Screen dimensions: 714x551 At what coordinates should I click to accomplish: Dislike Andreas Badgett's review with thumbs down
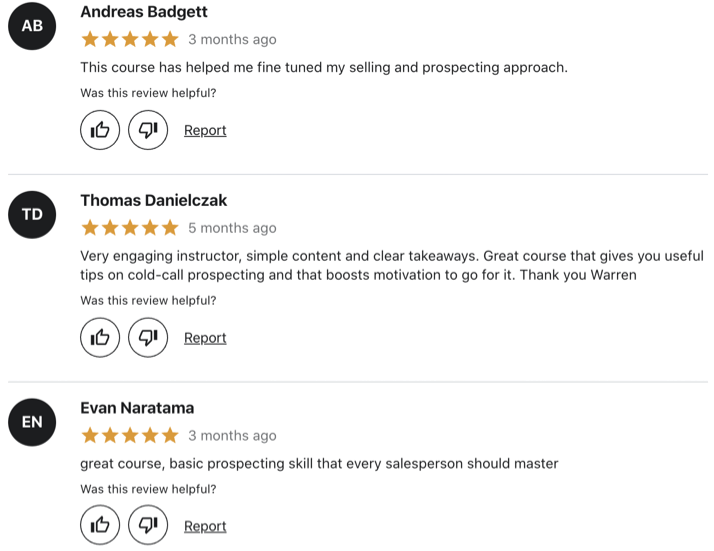[x=148, y=130]
